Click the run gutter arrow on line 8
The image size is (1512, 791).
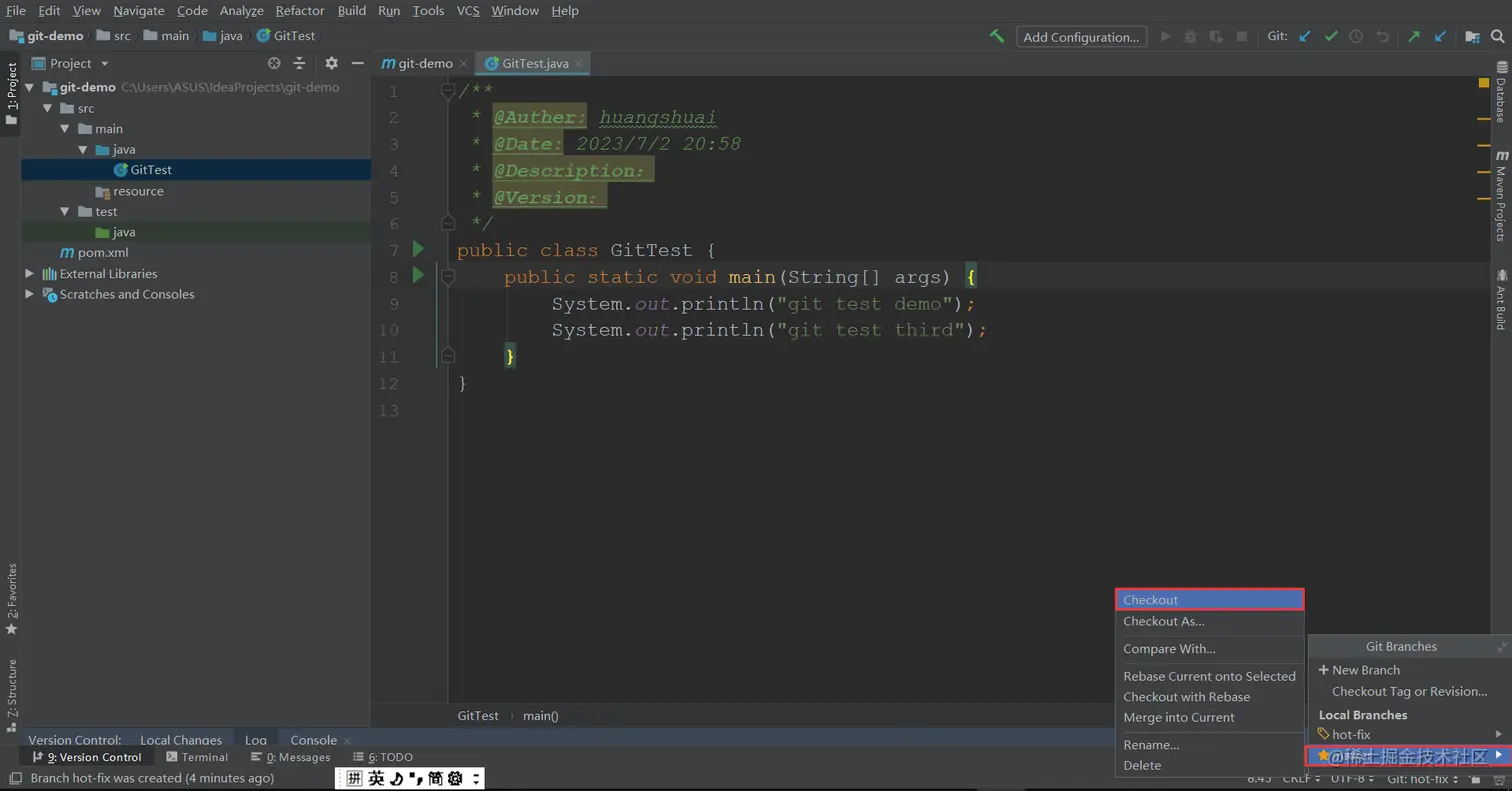click(418, 275)
